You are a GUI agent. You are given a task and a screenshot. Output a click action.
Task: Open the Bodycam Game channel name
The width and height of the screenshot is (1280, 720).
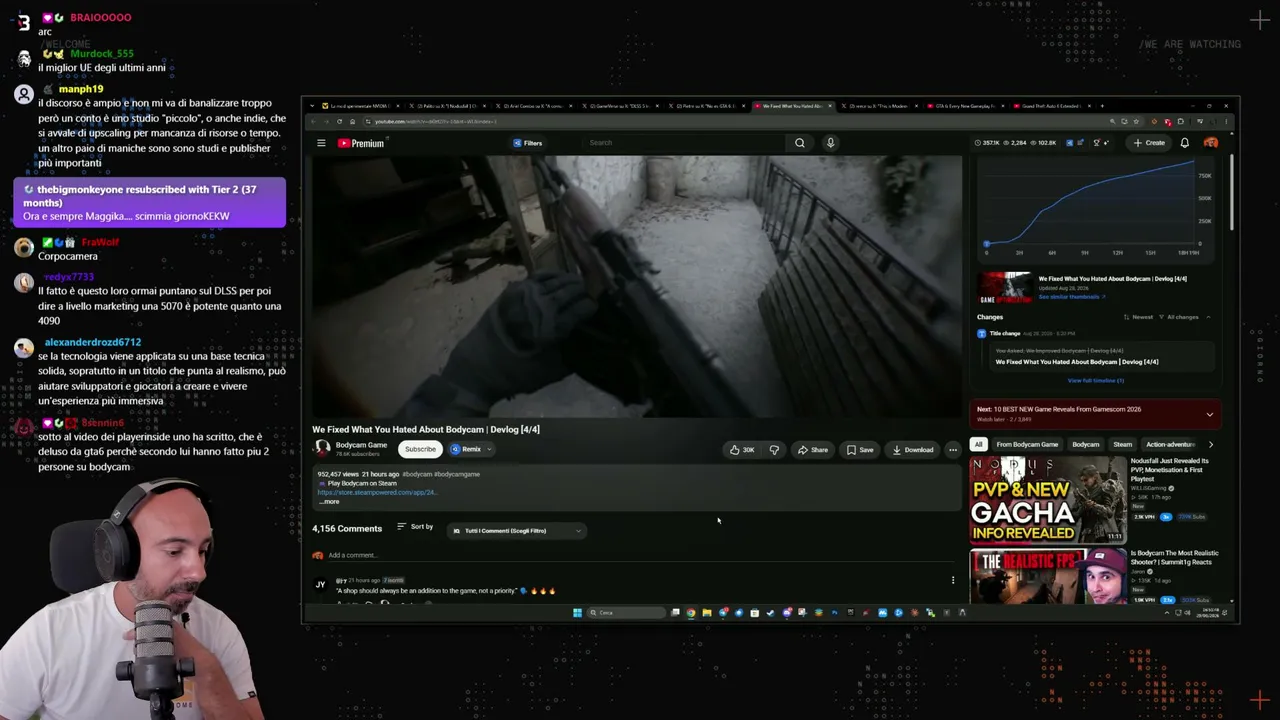pos(361,445)
